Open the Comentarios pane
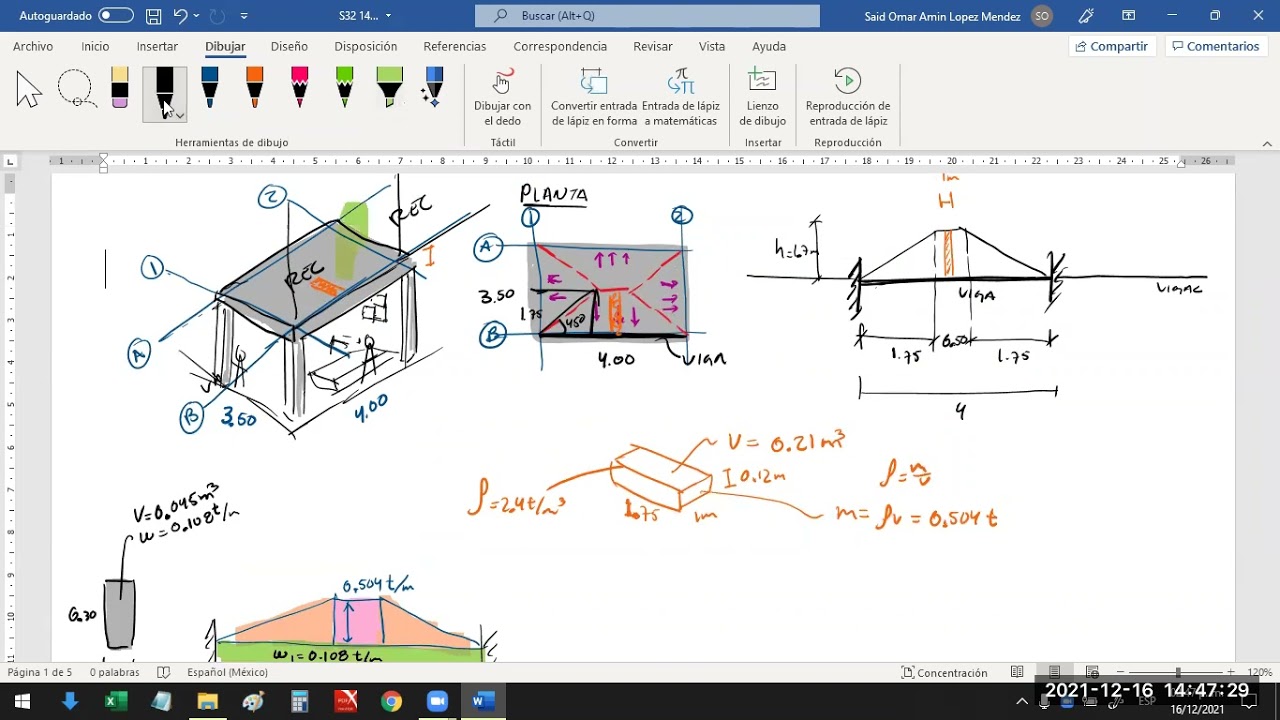This screenshot has height=720, width=1280. 1216,46
